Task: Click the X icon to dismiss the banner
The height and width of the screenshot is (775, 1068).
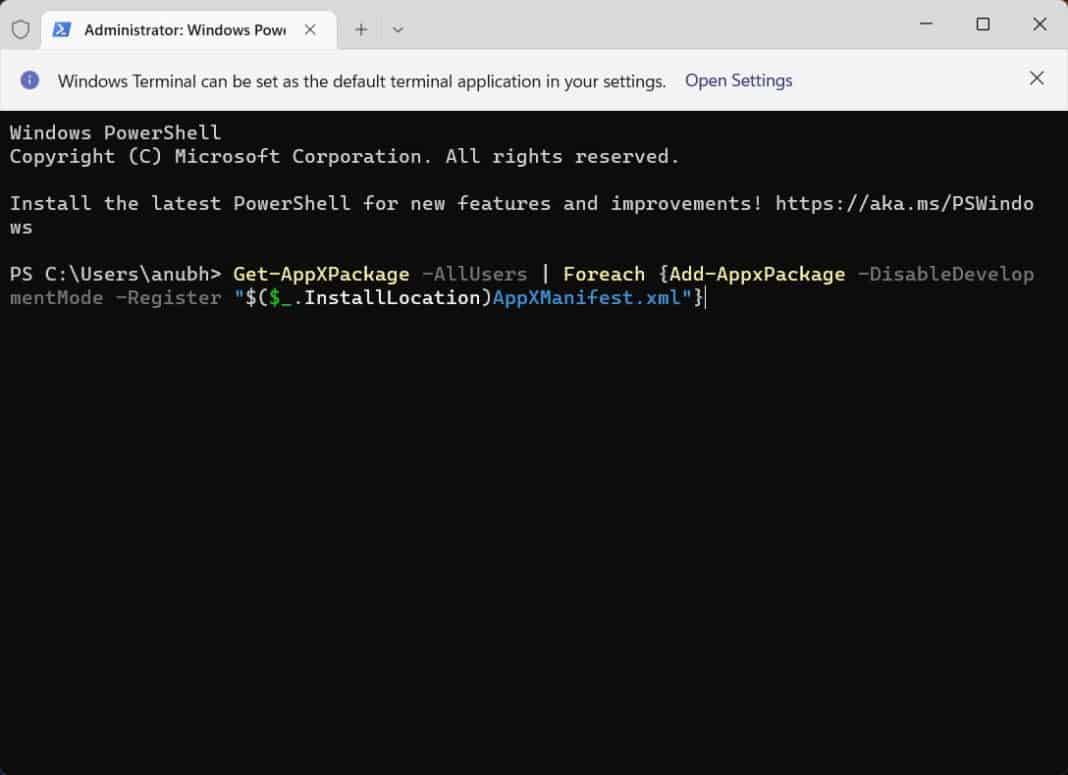Action: point(1037,78)
